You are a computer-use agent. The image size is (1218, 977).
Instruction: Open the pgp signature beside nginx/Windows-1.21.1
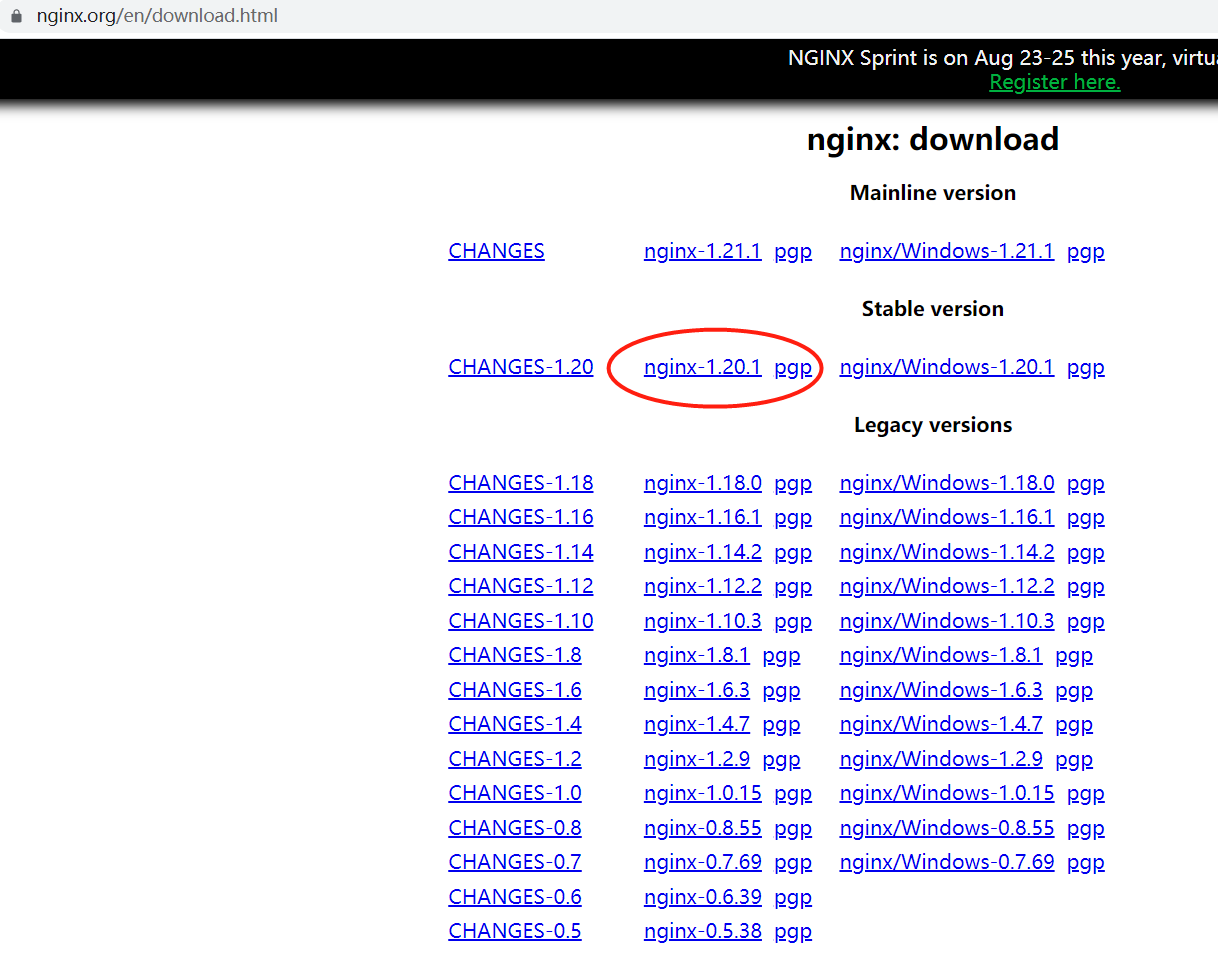pyautogui.click(x=1086, y=252)
